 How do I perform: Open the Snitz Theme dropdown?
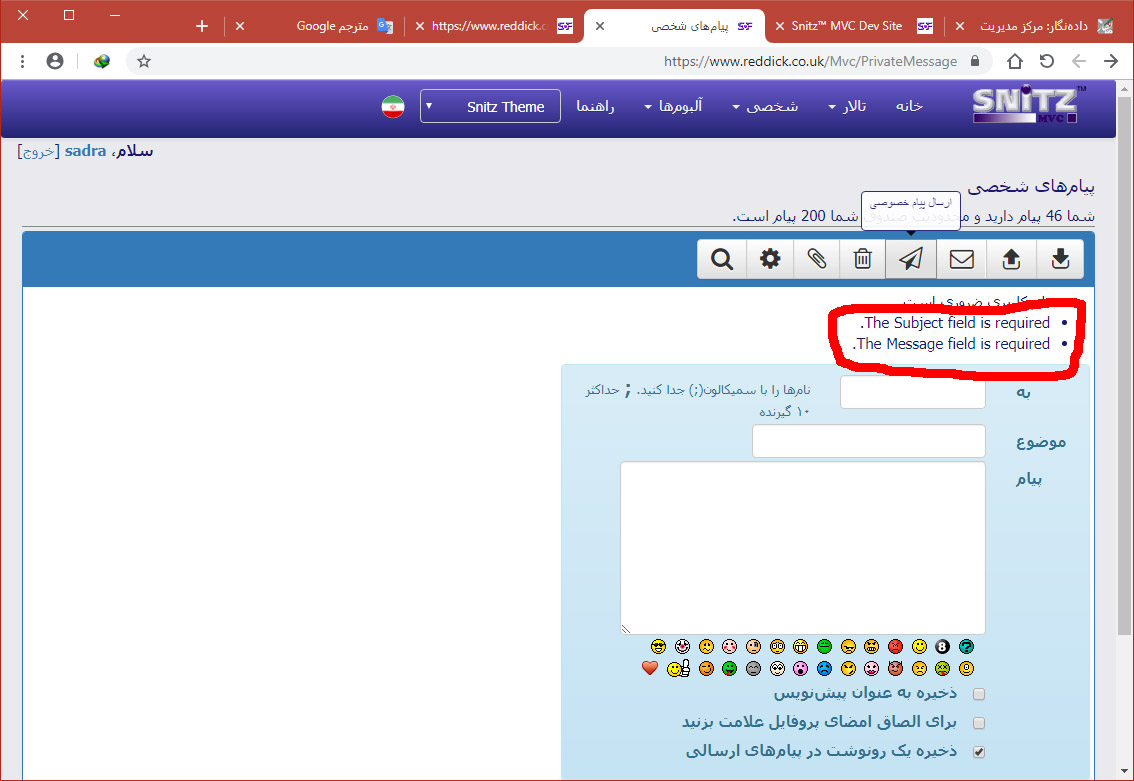tap(490, 107)
